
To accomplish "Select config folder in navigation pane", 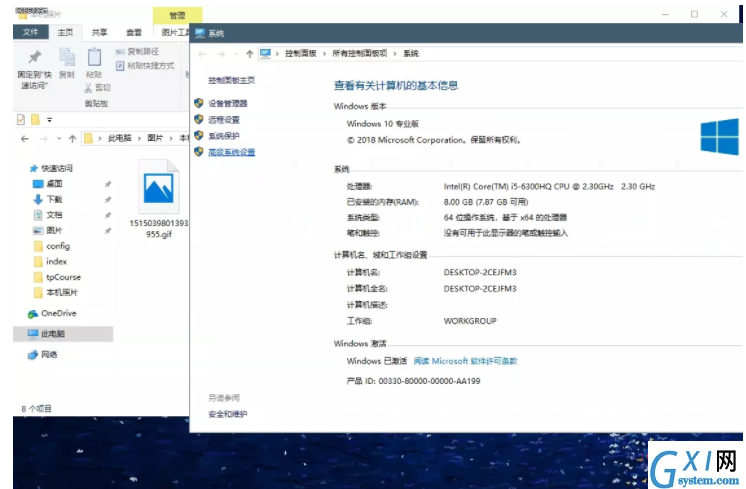I will tap(58, 246).
